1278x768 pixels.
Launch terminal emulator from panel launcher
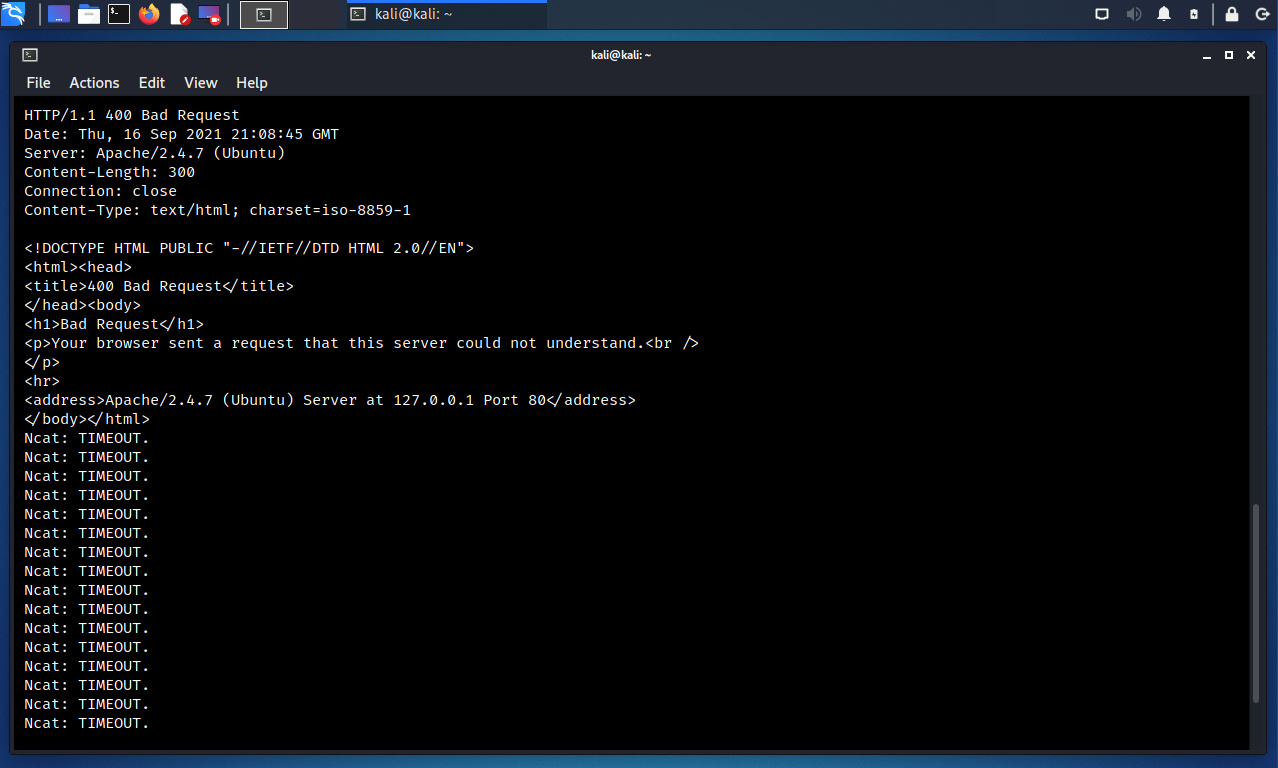(x=119, y=14)
